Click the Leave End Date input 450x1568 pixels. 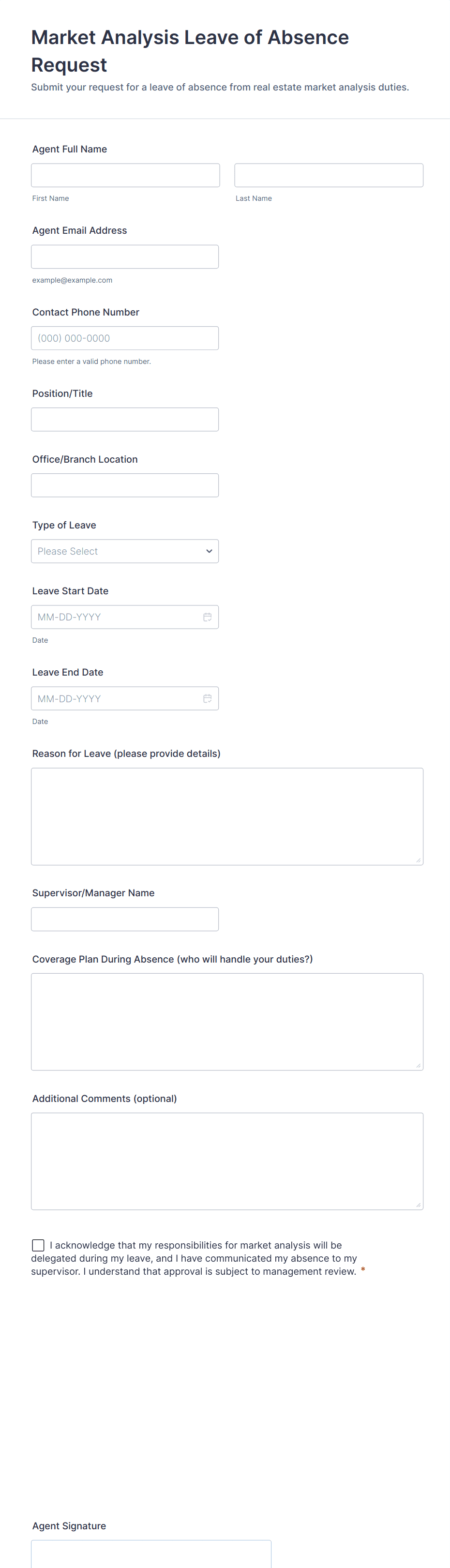(116, 698)
